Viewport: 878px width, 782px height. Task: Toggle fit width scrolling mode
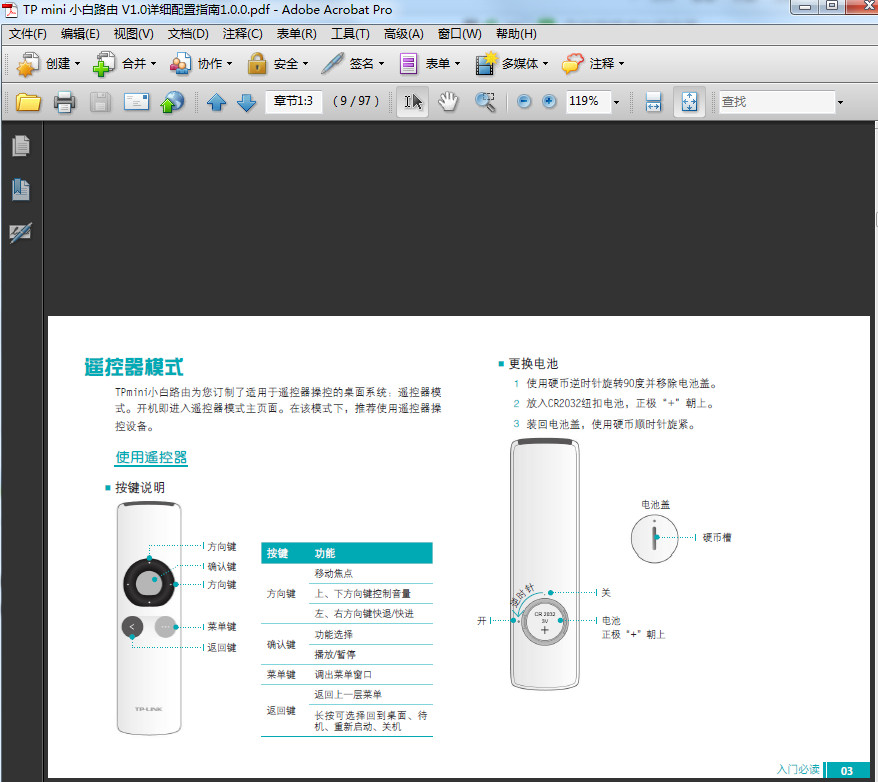pos(654,102)
